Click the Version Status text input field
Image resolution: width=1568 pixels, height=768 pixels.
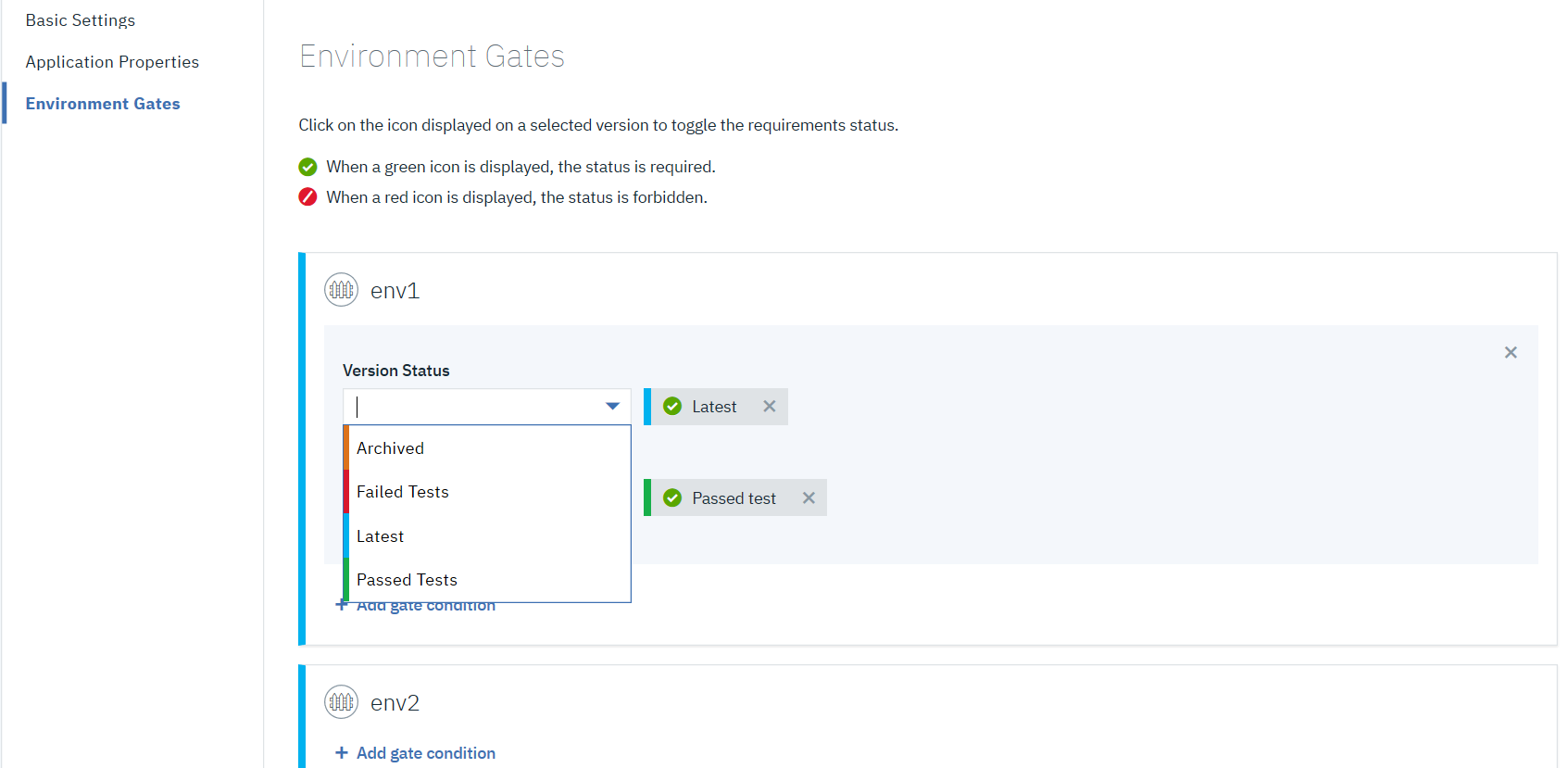pyautogui.click(x=472, y=407)
